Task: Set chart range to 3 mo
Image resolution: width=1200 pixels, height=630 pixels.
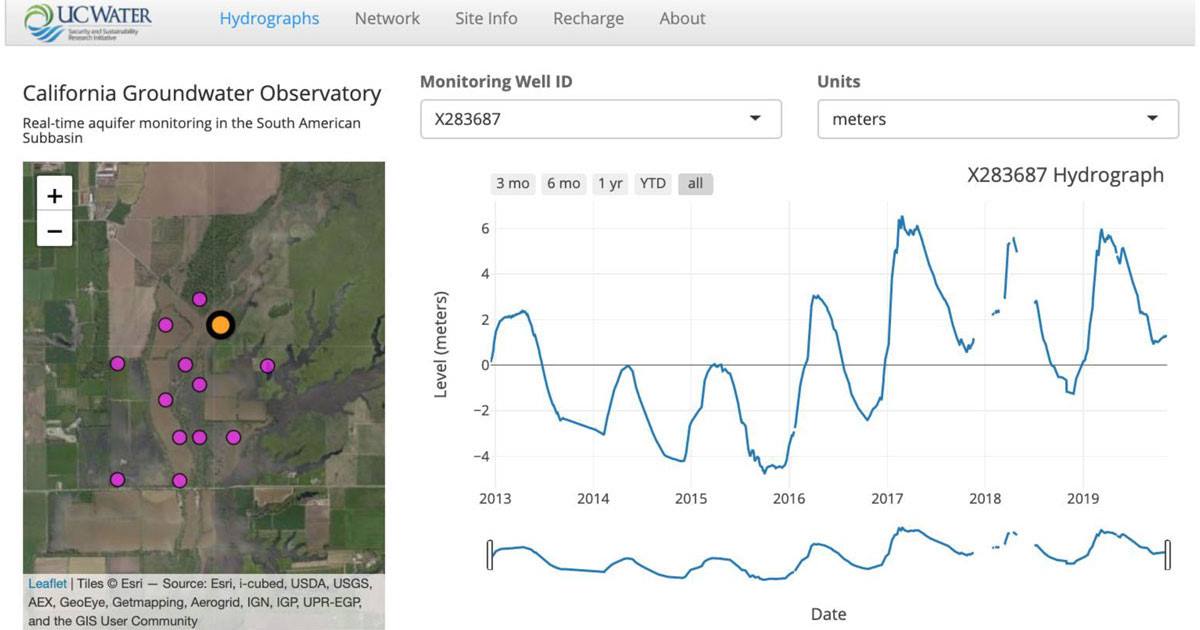Action: pos(513,184)
